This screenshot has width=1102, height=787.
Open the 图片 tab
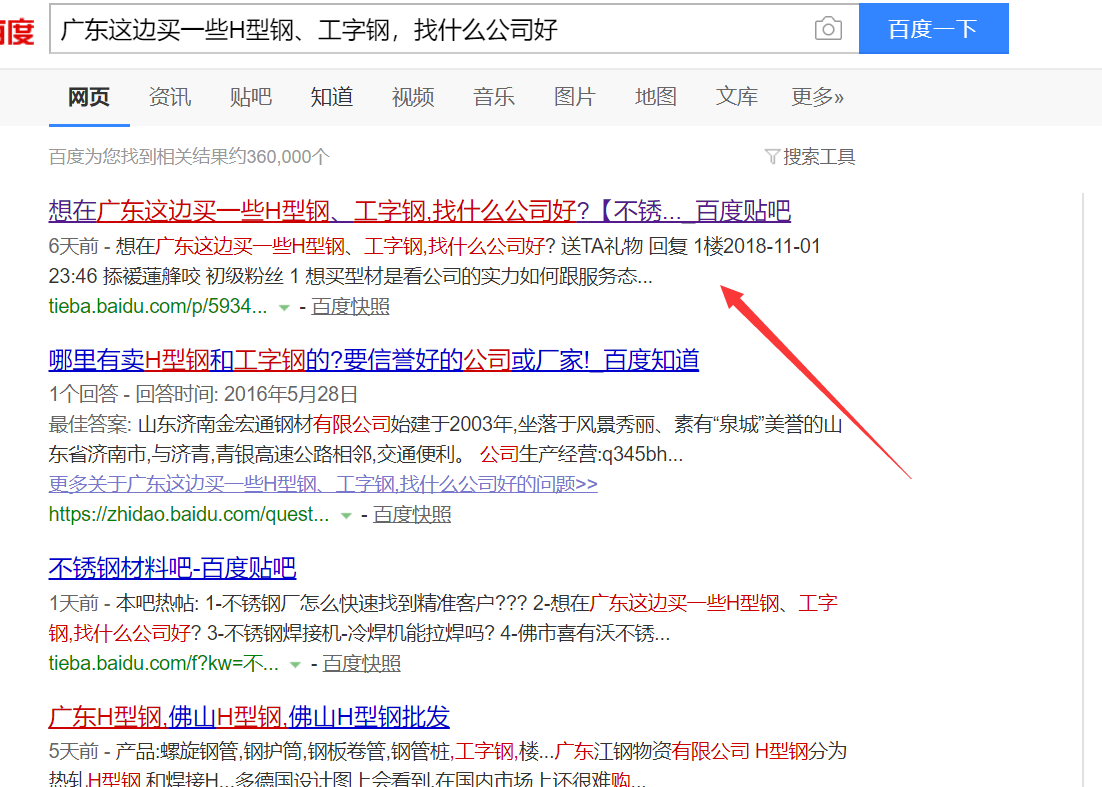pos(574,97)
